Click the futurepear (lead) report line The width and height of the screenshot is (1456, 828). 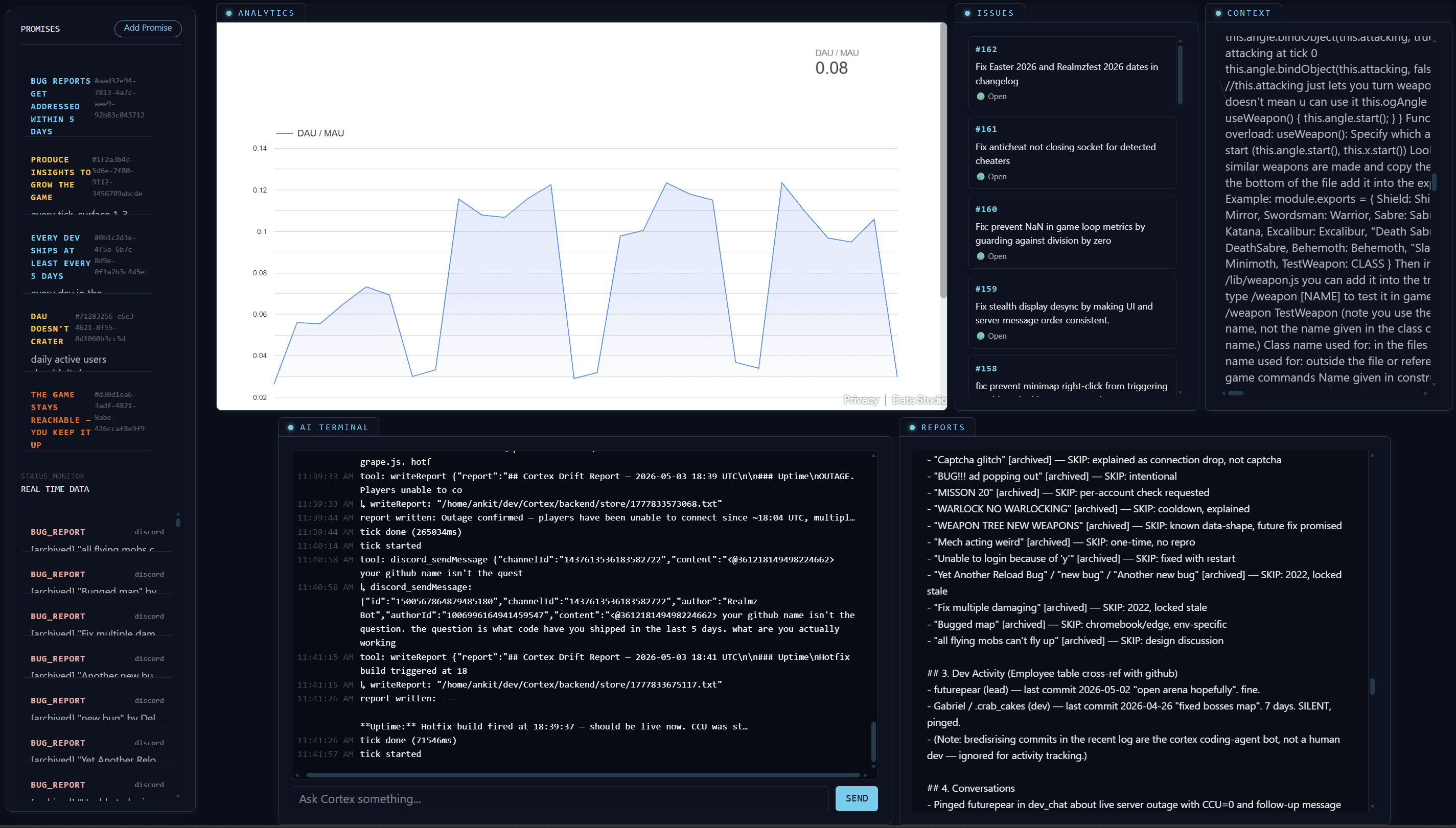click(x=1093, y=690)
